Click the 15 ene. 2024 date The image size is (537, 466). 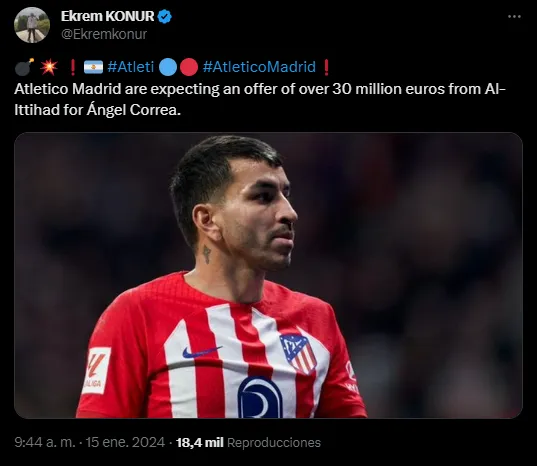(x=125, y=442)
